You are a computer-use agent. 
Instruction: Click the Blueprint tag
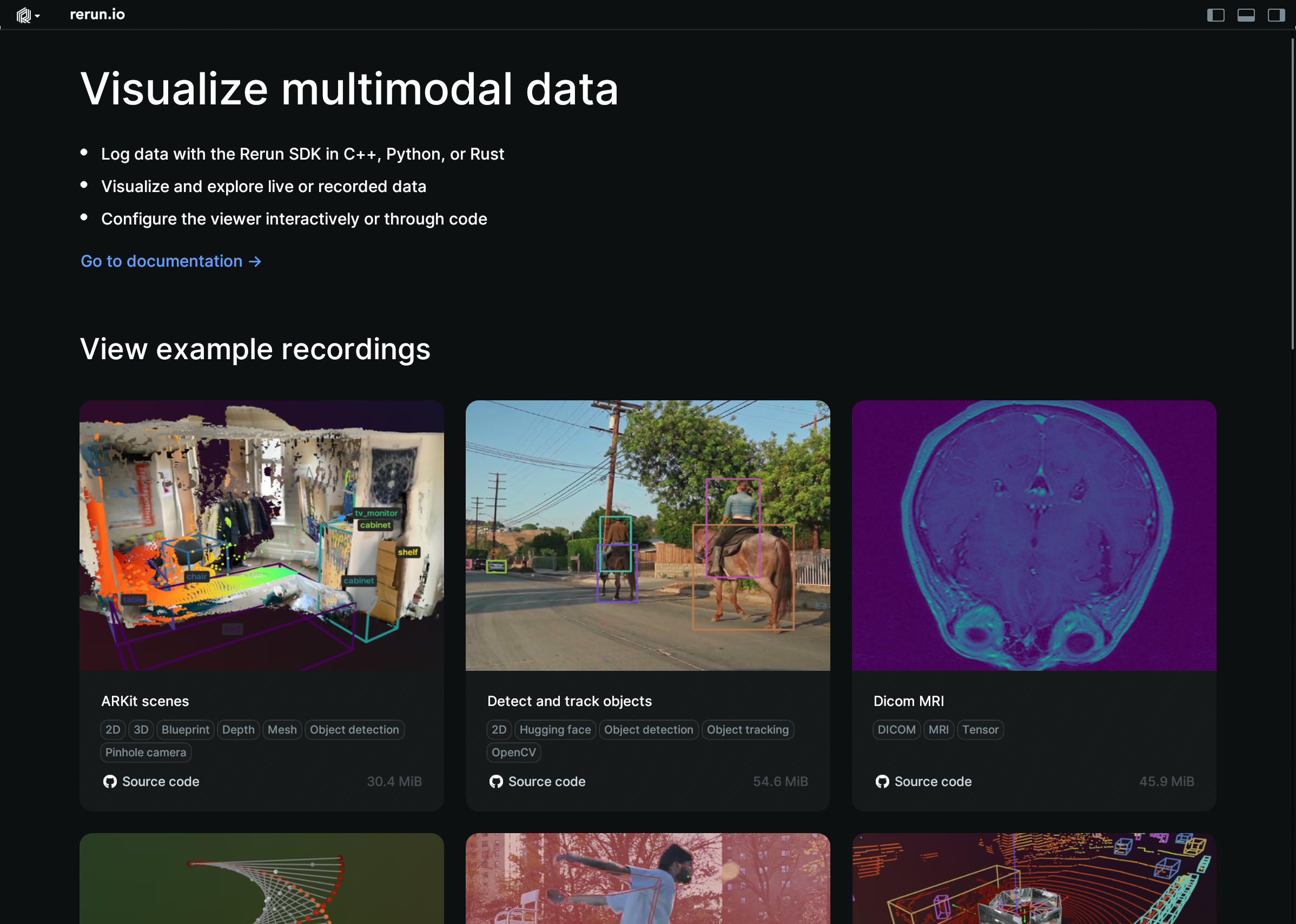[186, 729]
